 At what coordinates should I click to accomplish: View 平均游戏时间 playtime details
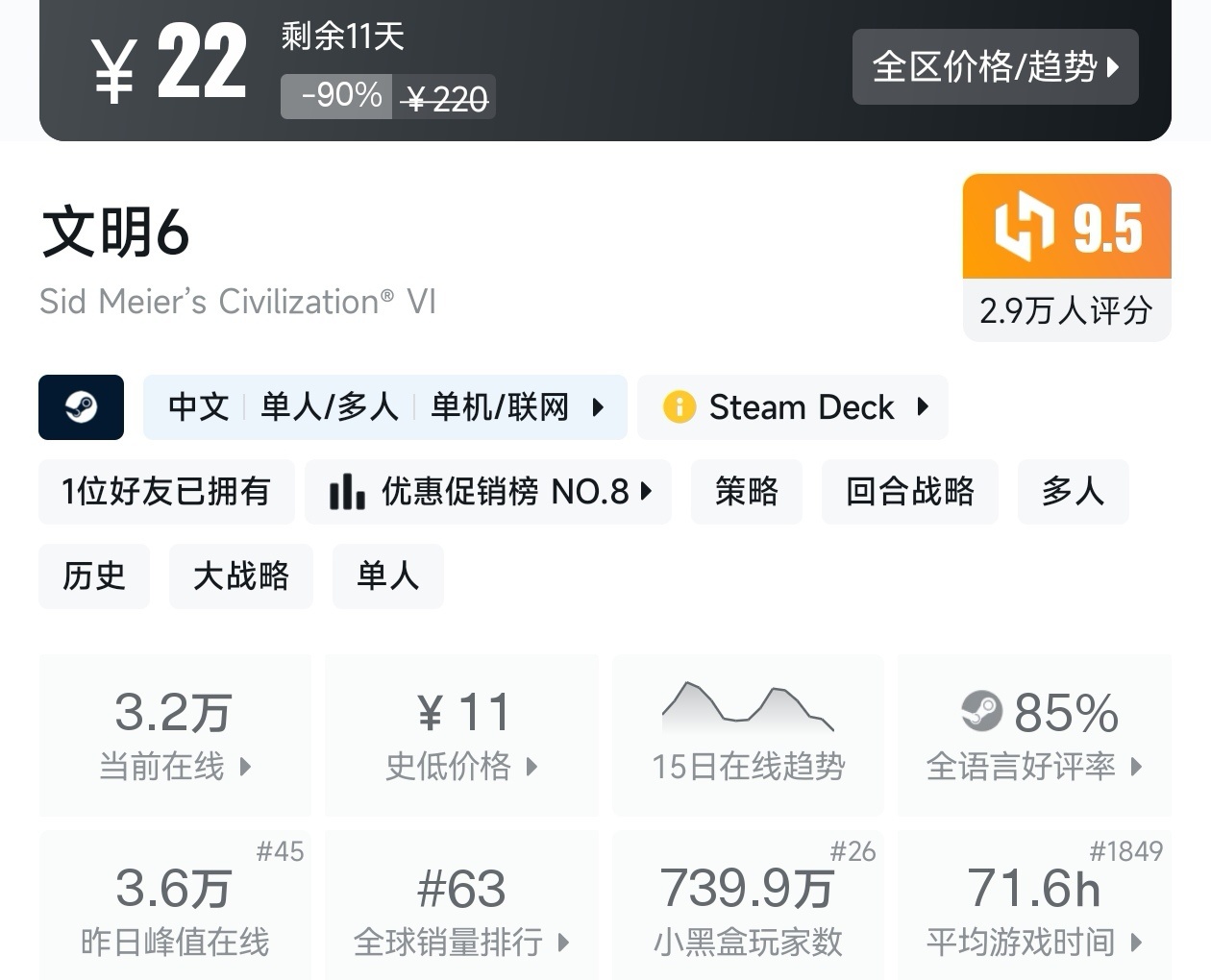pyautogui.click(x=1034, y=908)
